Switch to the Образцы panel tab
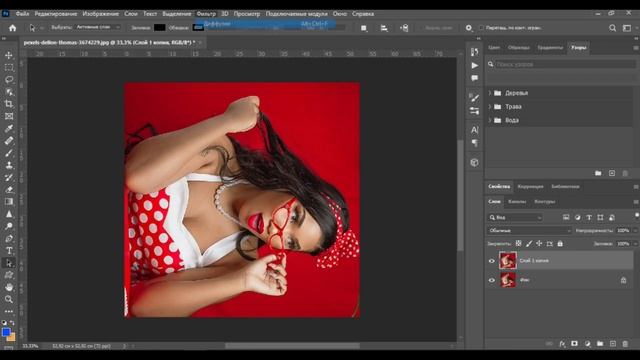 (518, 47)
